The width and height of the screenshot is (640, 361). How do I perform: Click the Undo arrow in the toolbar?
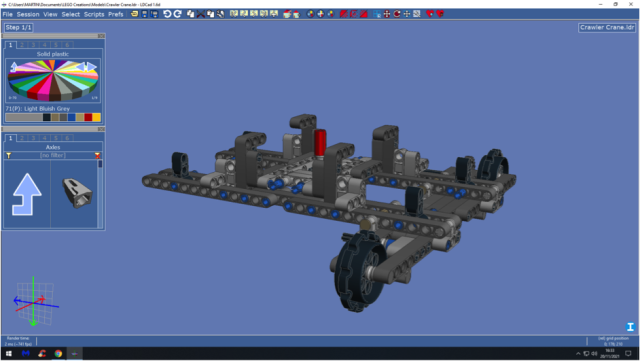(x=167, y=14)
